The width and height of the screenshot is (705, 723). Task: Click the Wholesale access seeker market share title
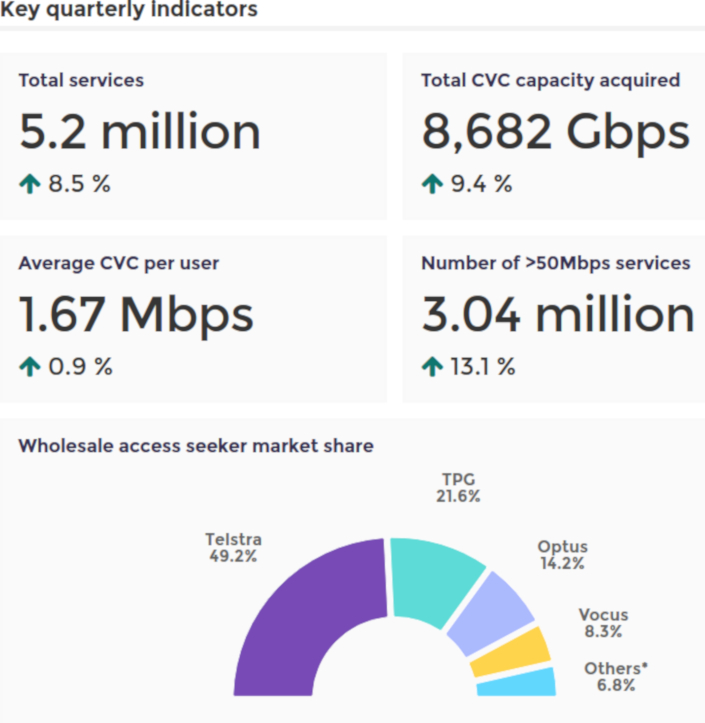(x=196, y=446)
